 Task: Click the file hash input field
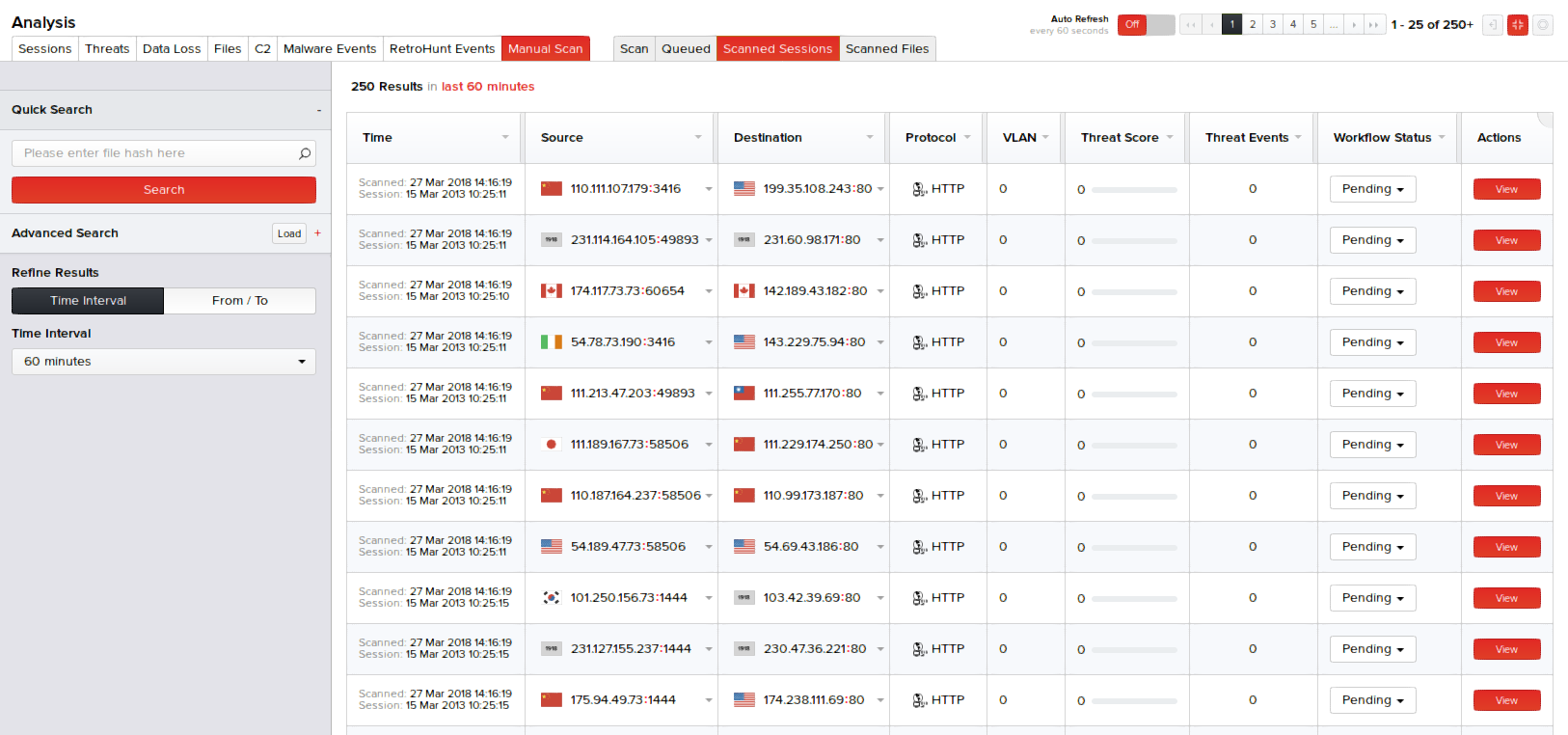pos(154,153)
